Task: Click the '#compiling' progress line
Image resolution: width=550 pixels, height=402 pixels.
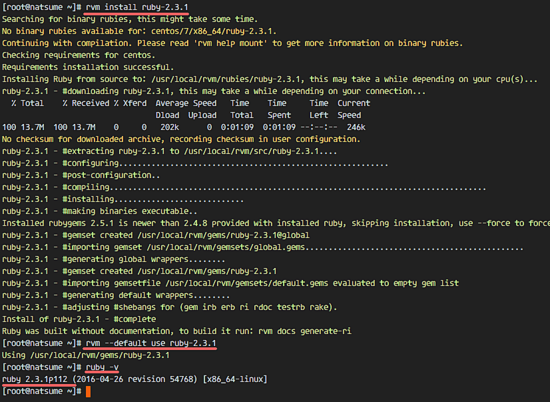Action: click(x=244, y=187)
